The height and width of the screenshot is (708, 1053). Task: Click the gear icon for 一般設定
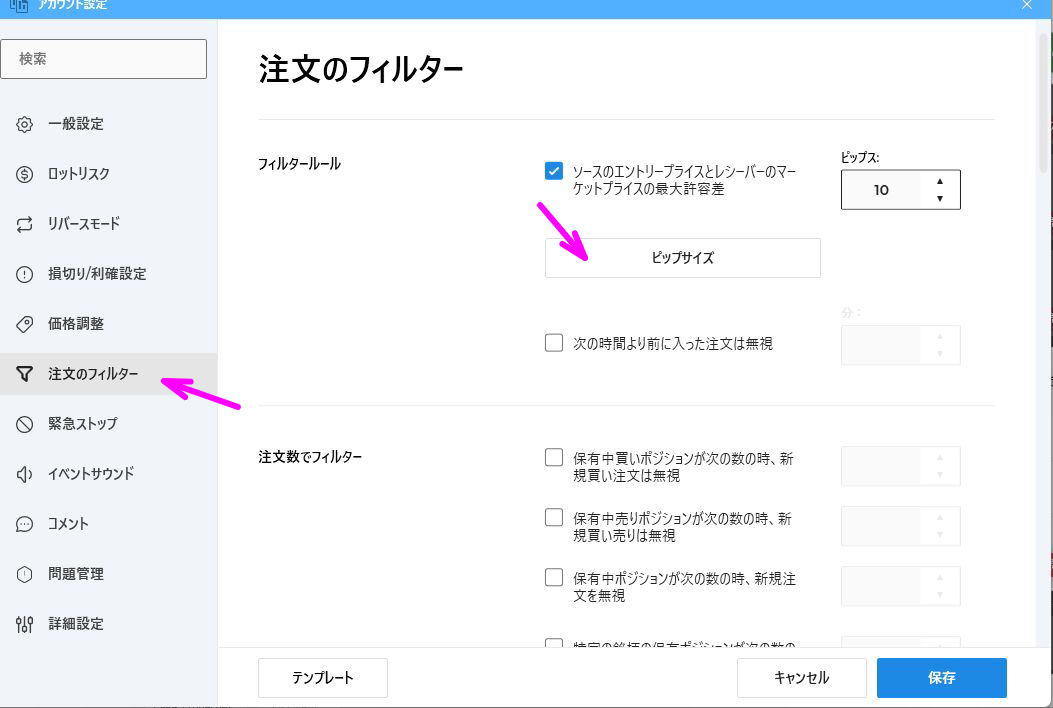[24, 123]
